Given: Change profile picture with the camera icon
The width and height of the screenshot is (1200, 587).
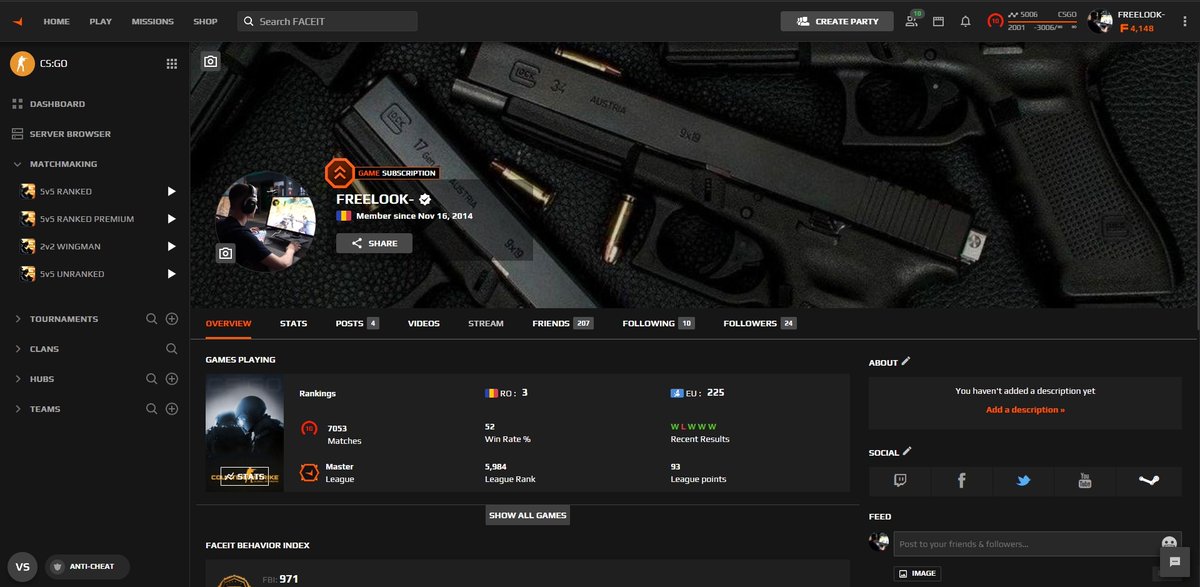Looking at the screenshot, I should click(x=226, y=254).
